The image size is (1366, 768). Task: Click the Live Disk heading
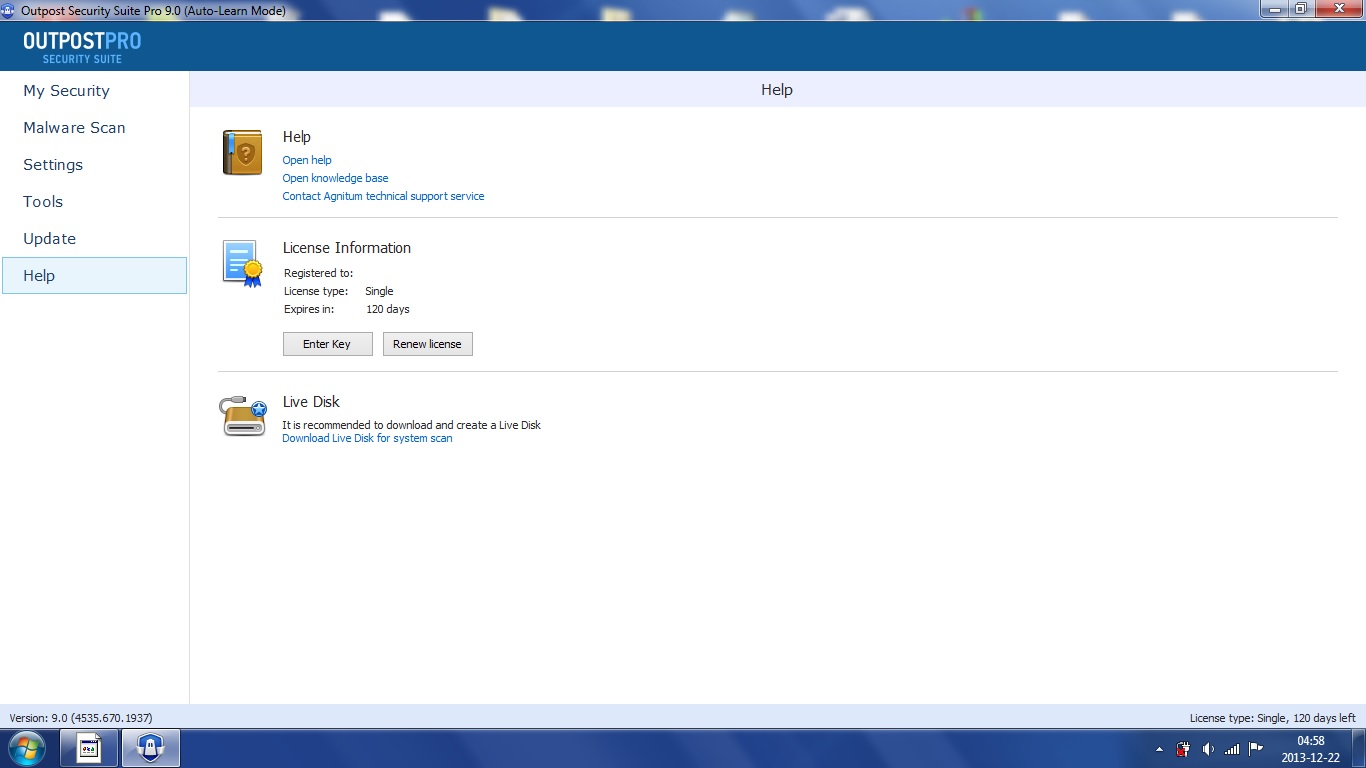[x=311, y=402]
